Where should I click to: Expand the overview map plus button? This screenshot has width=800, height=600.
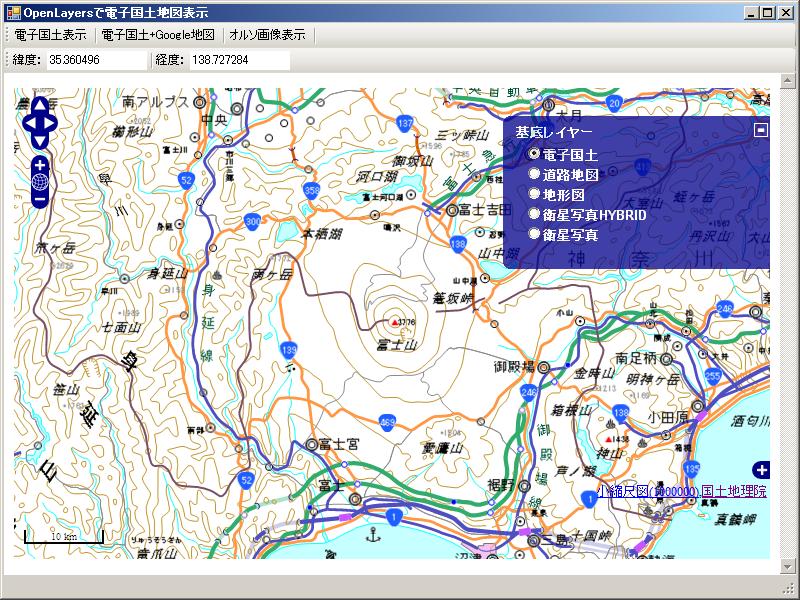point(761,470)
